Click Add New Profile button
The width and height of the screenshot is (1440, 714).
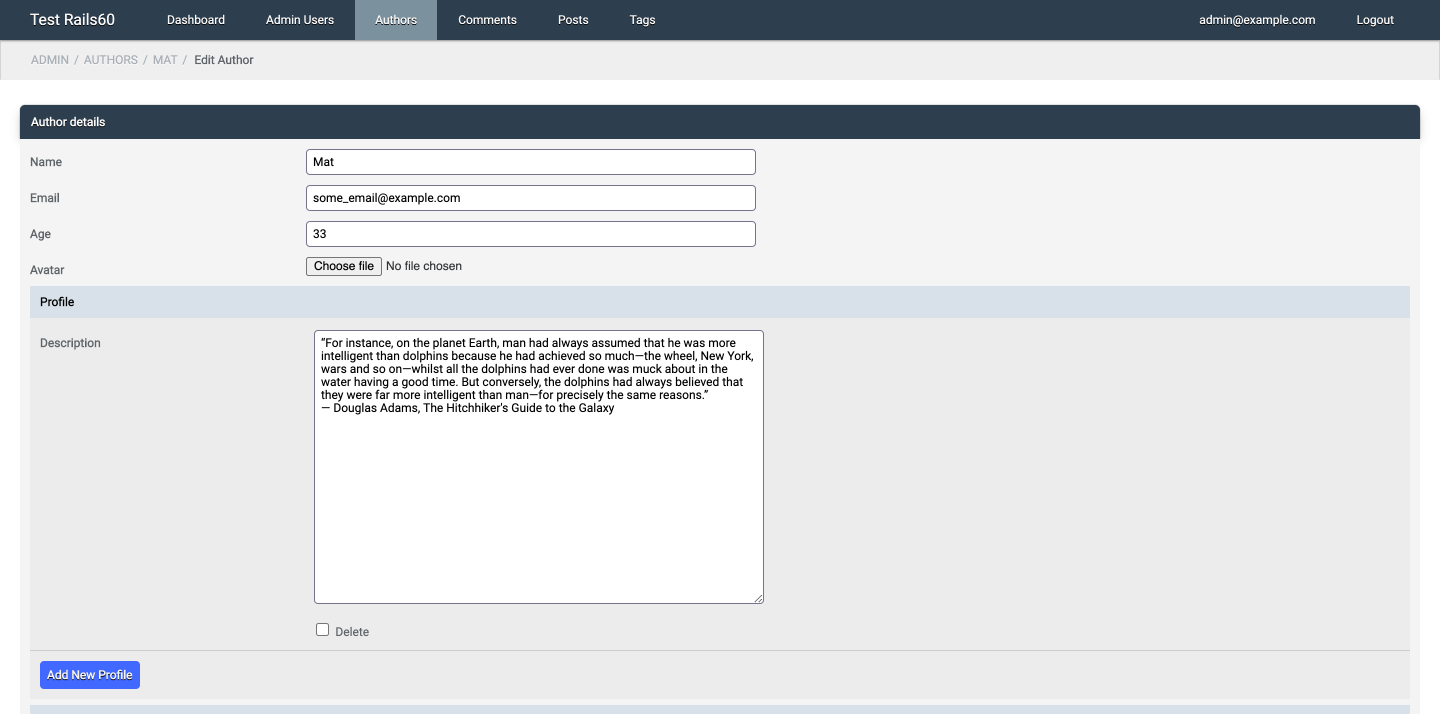pyautogui.click(x=90, y=675)
